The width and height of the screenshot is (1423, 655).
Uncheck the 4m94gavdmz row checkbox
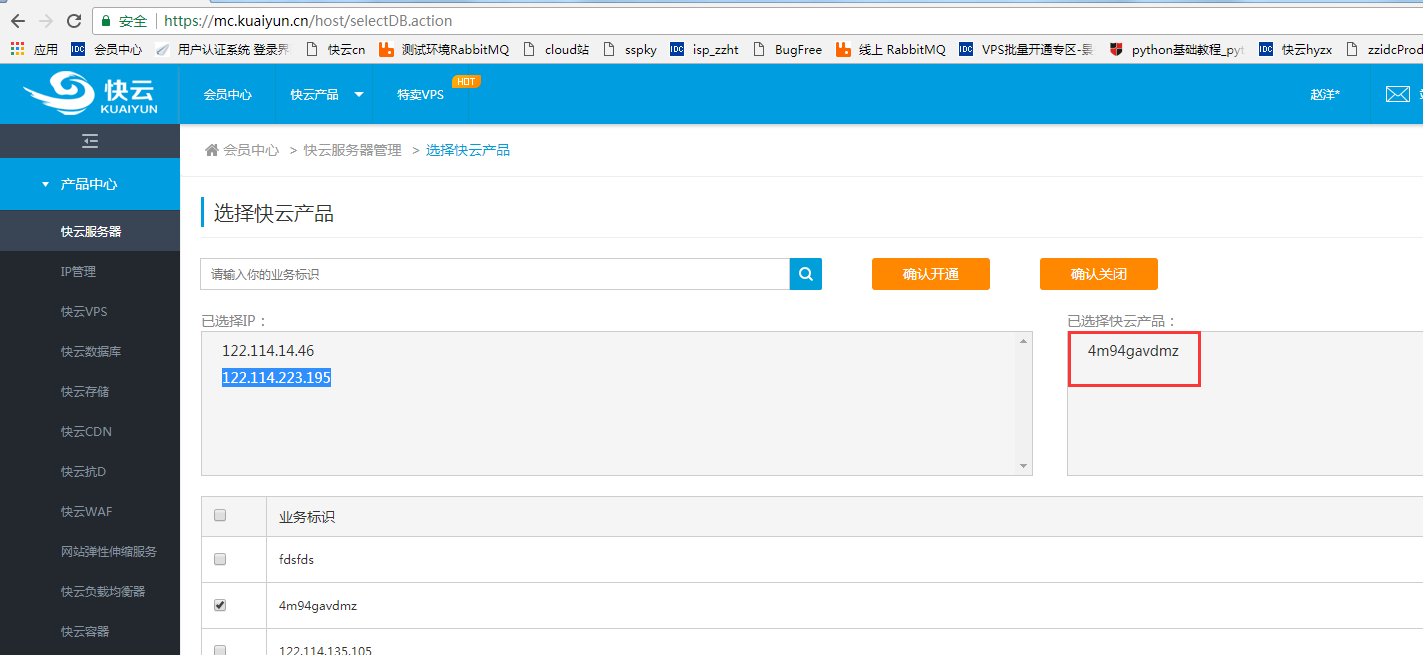point(220,605)
